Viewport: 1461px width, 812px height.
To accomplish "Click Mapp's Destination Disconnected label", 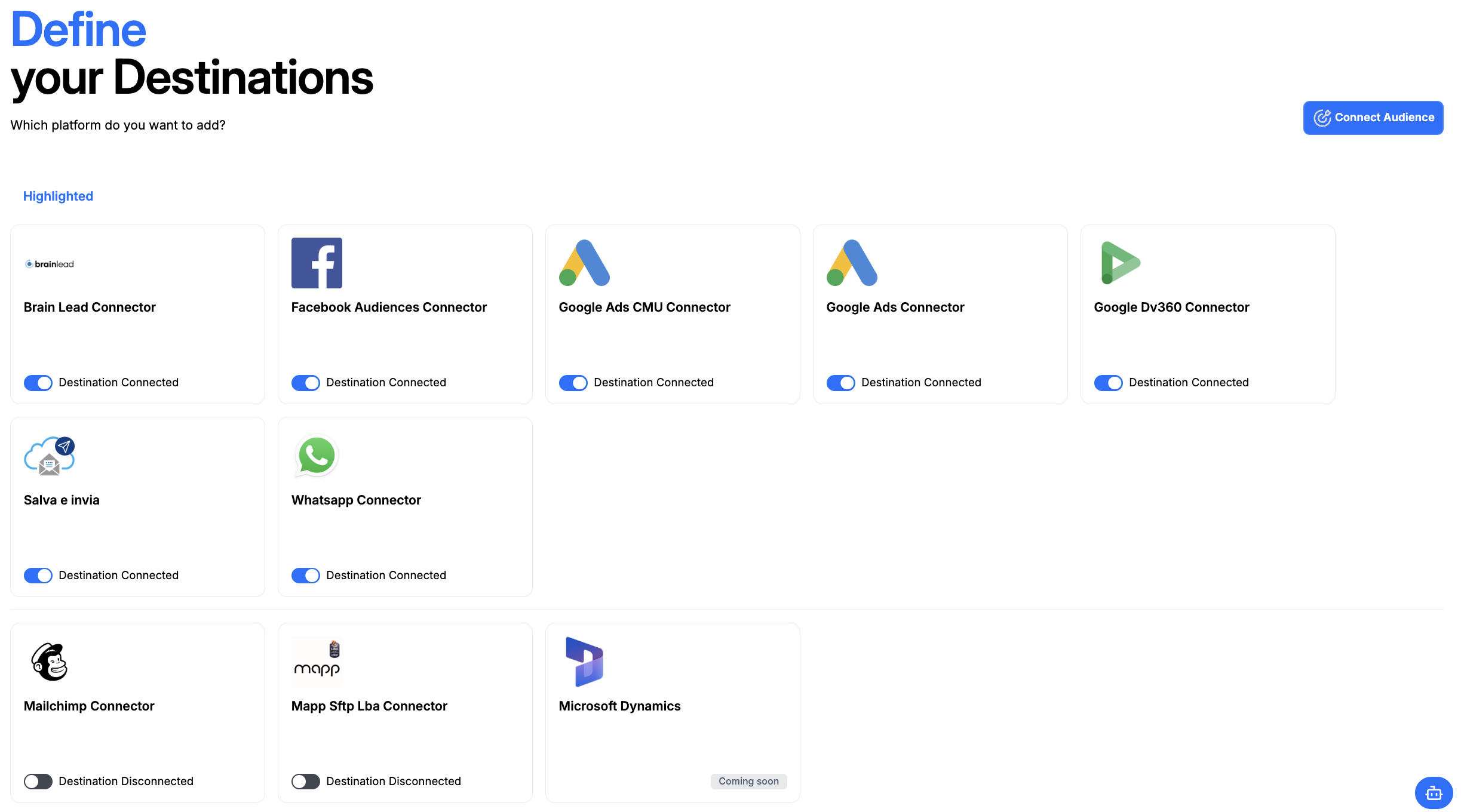I will [394, 781].
